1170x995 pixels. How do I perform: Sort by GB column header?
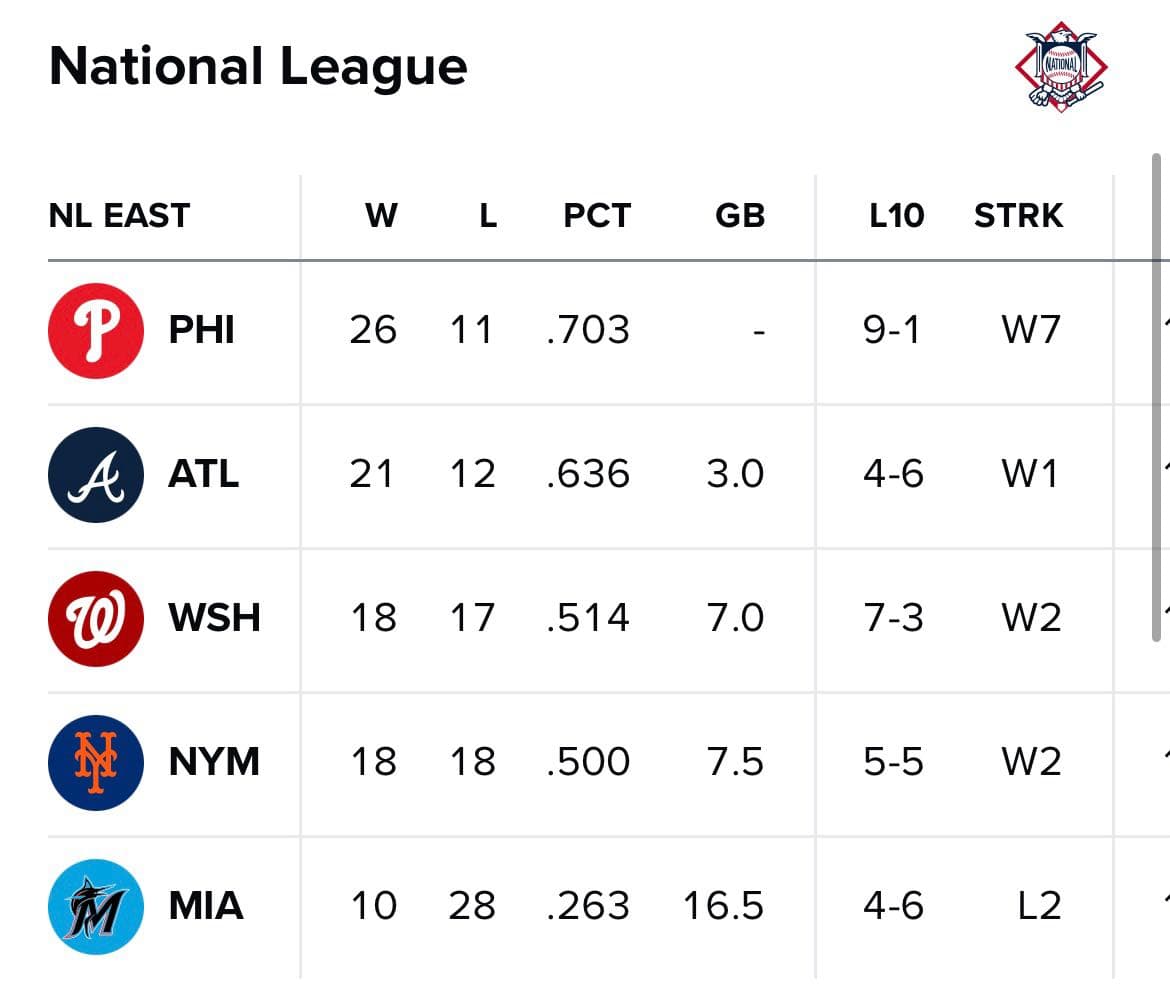coord(740,215)
